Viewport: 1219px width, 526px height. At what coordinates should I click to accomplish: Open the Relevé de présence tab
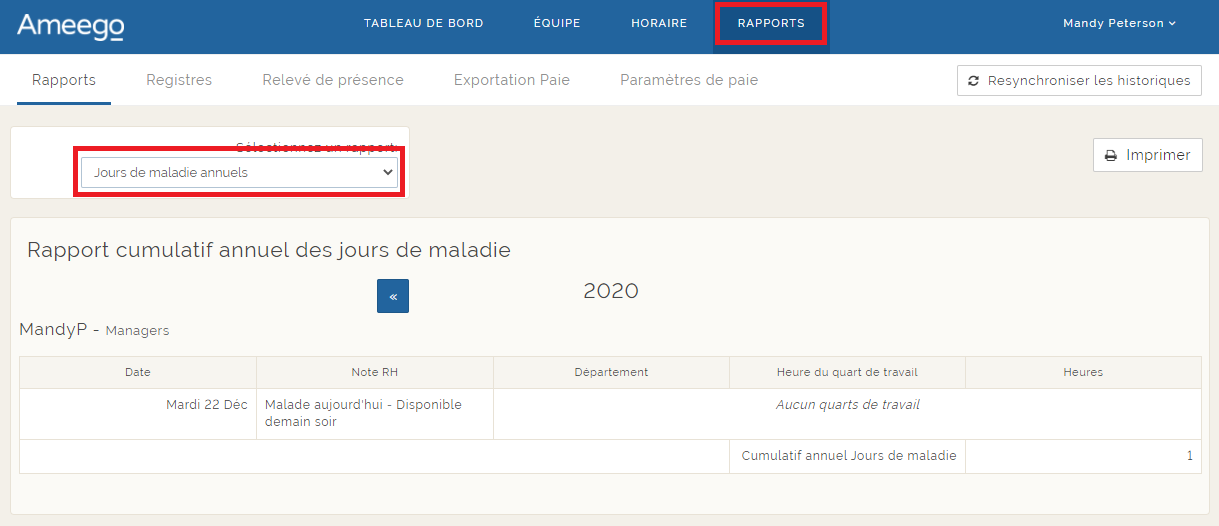click(332, 80)
